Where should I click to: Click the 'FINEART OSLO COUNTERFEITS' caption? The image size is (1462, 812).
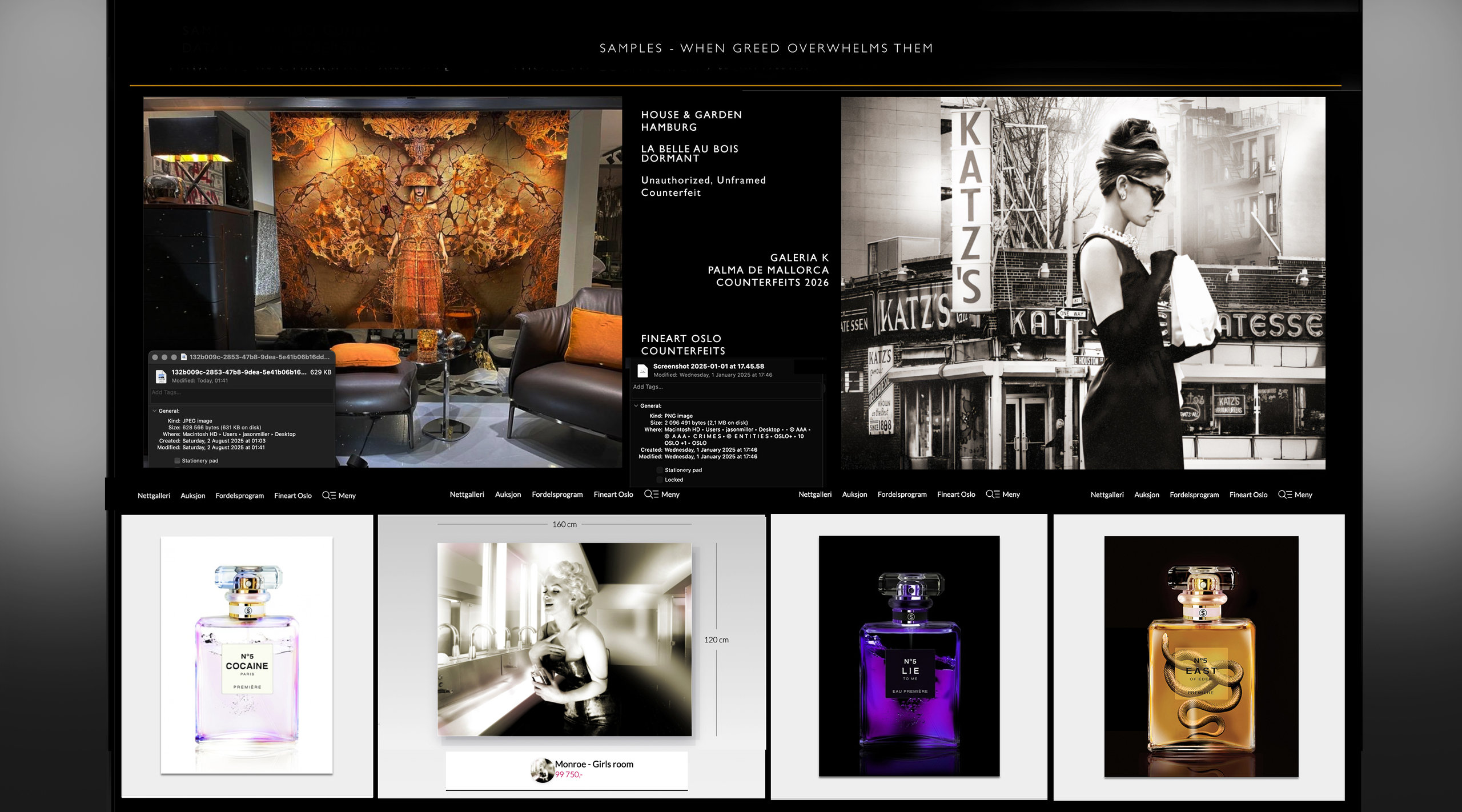tap(683, 345)
